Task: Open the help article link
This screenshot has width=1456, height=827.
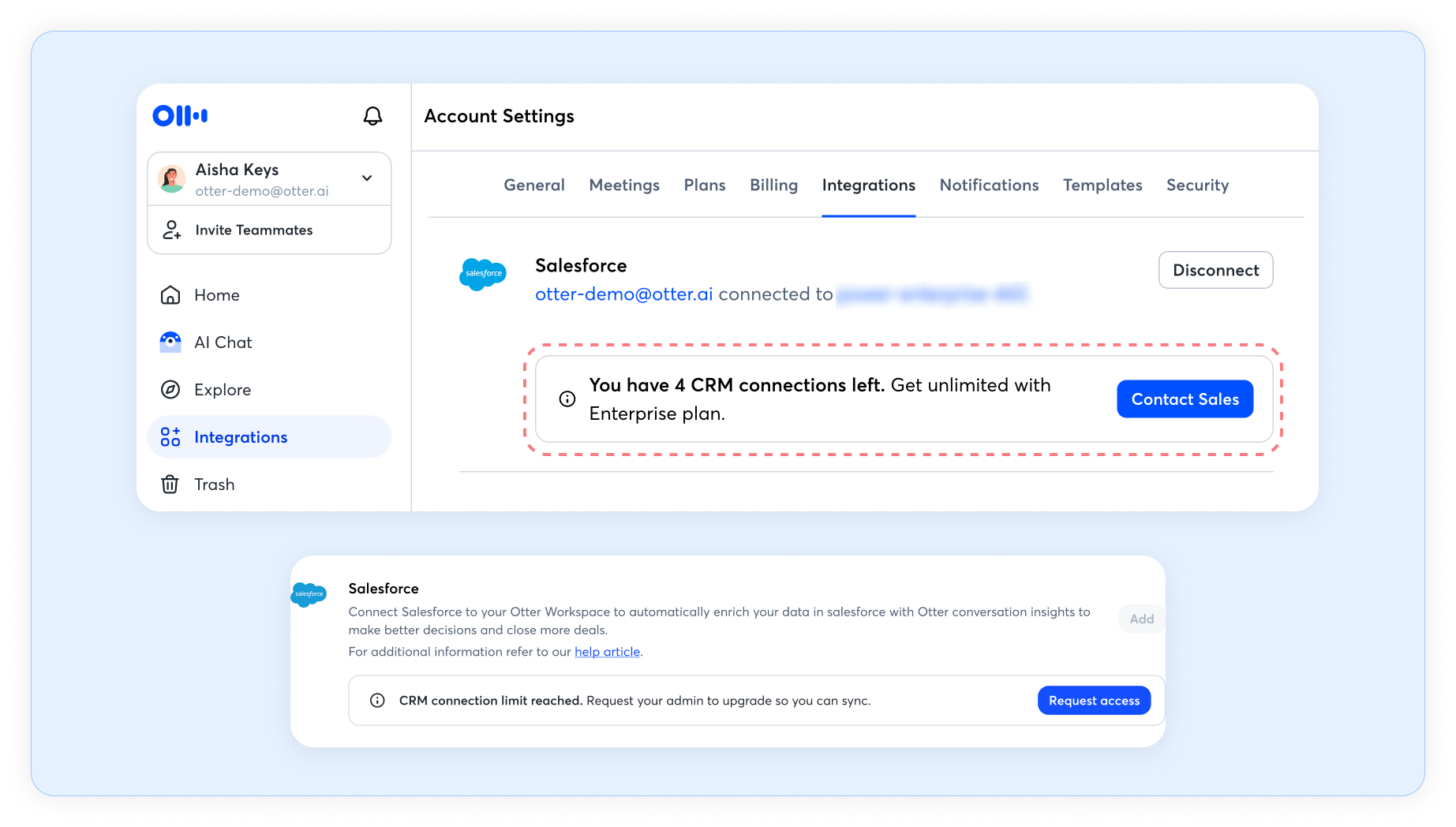Action: click(x=607, y=652)
